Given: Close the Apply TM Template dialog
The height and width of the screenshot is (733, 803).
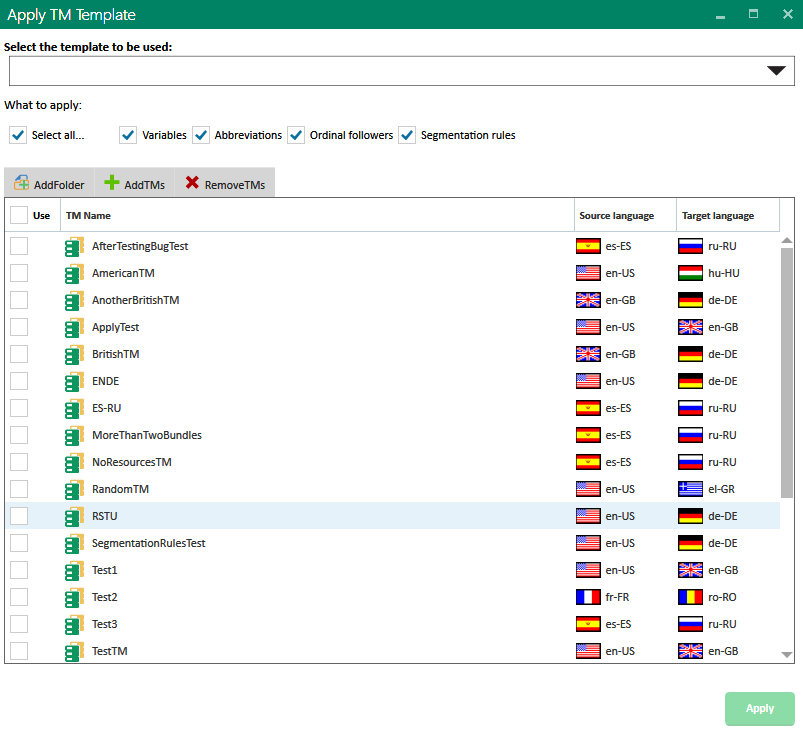Looking at the screenshot, I should point(788,14).
